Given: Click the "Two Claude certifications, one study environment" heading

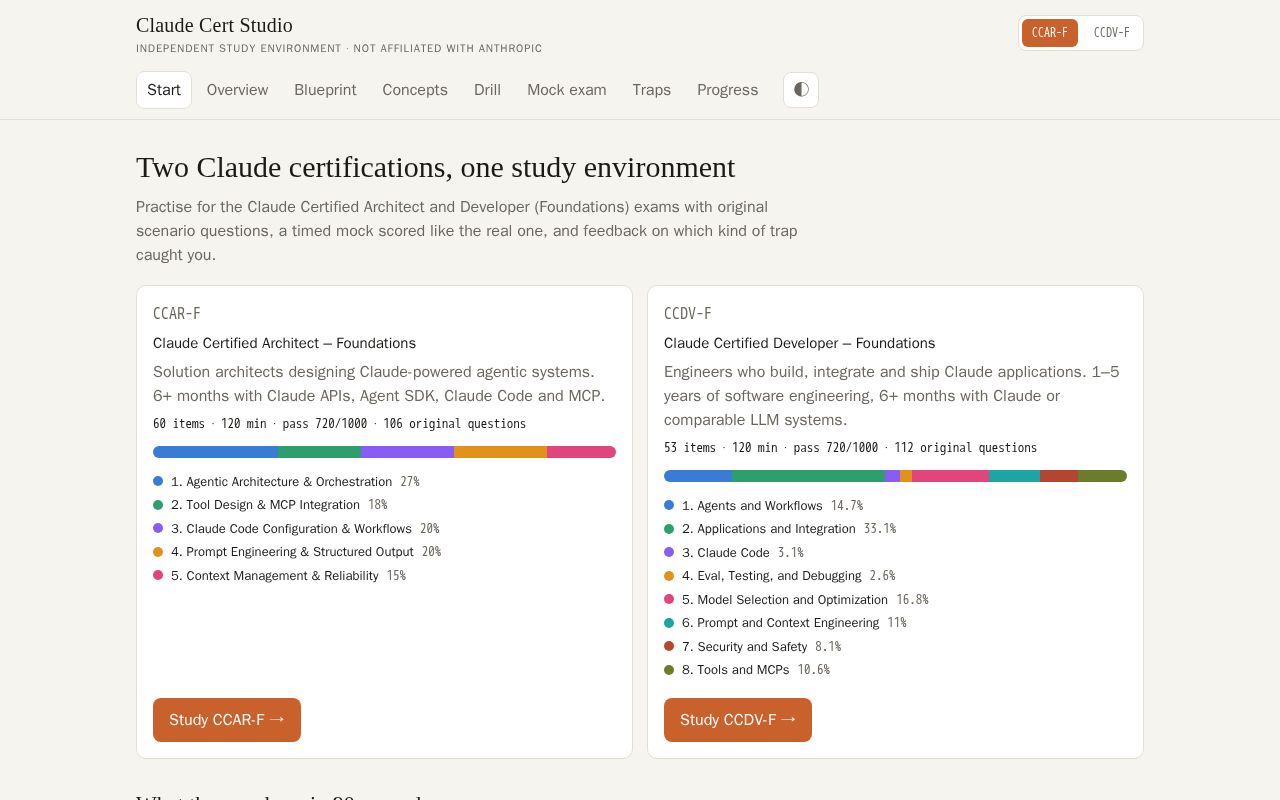Looking at the screenshot, I should pyautogui.click(x=435, y=167).
